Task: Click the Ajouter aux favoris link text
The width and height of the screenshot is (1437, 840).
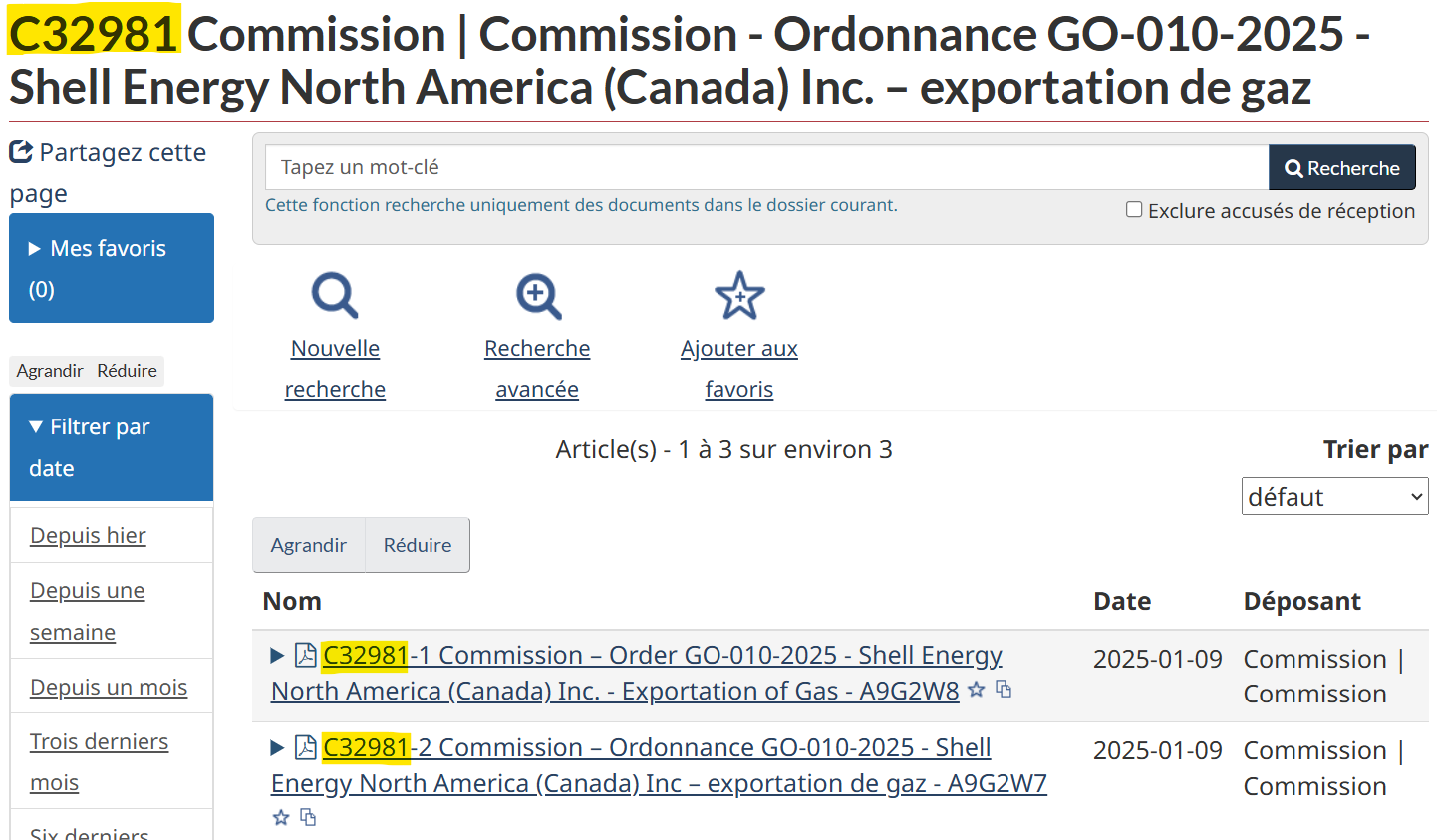Action: pyautogui.click(x=739, y=369)
